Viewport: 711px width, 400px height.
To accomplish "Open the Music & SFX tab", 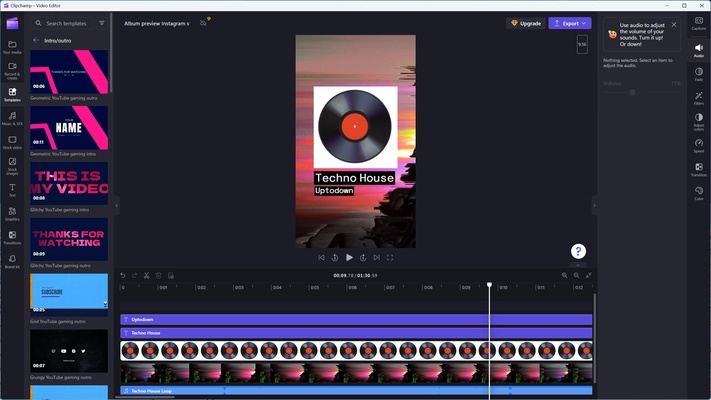I will tap(12, 118).
